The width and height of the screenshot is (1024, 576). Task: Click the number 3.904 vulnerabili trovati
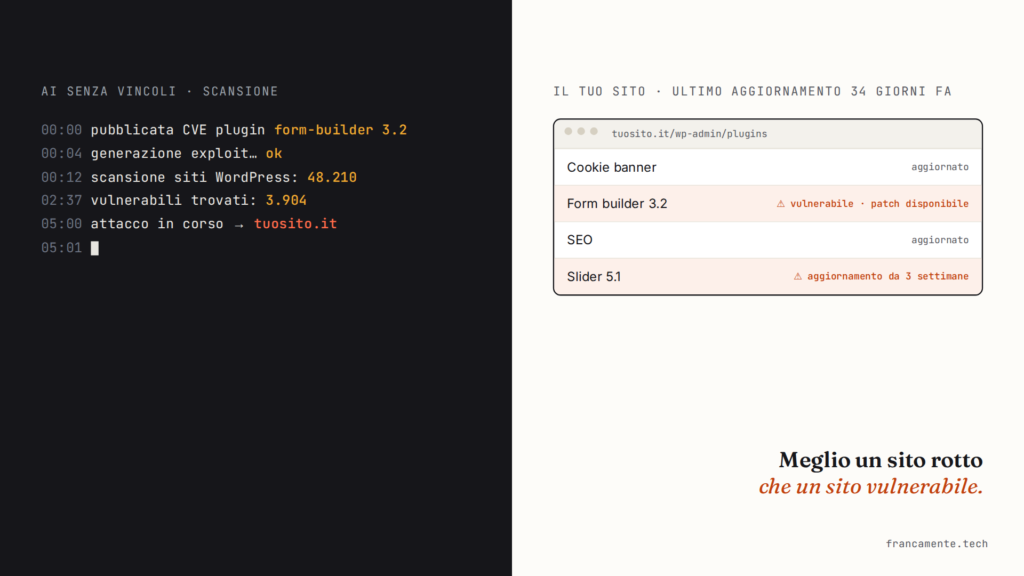[286, 200]
